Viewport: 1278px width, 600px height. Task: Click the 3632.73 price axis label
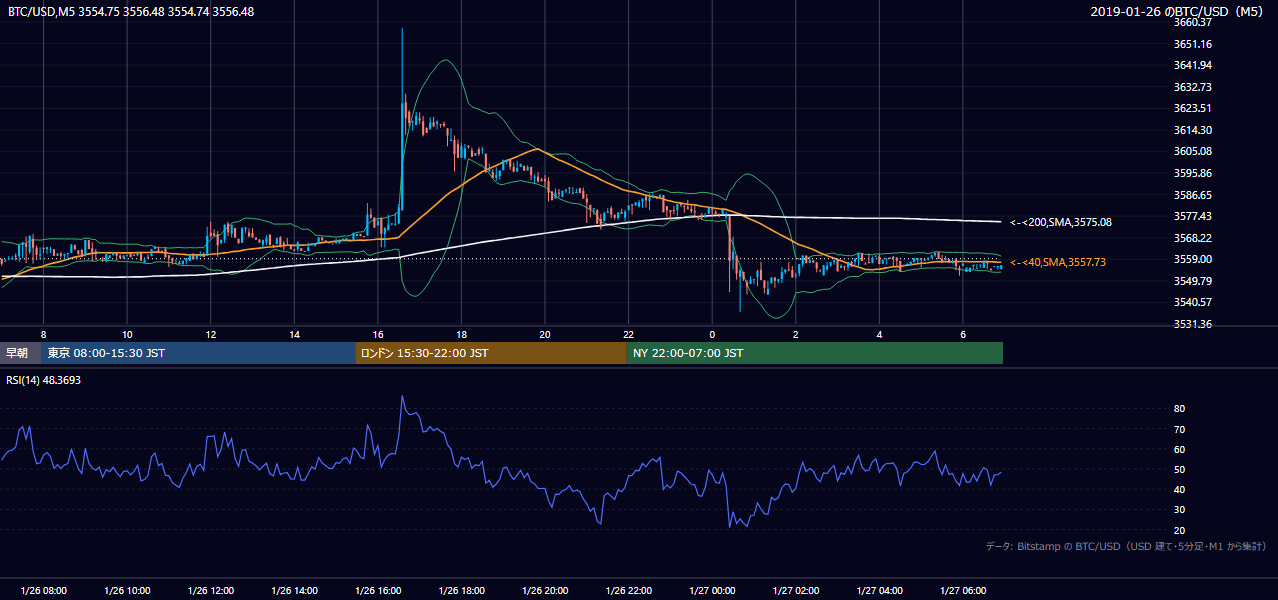[x=1193, y=87]
